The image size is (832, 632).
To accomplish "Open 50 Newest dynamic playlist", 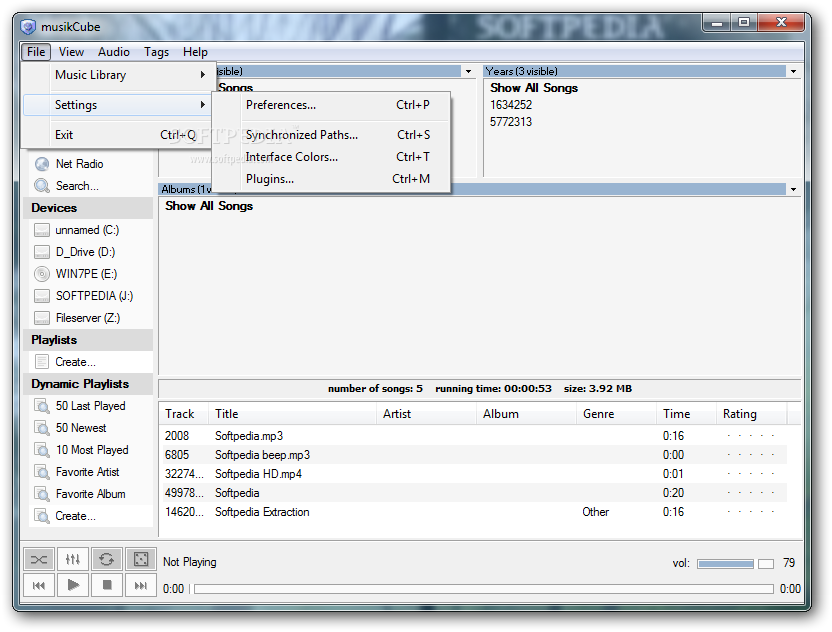I will (81, 428).
